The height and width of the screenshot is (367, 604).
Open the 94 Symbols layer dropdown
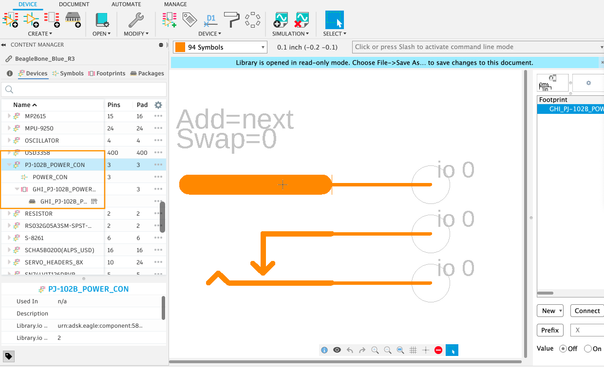coord(220,47)
